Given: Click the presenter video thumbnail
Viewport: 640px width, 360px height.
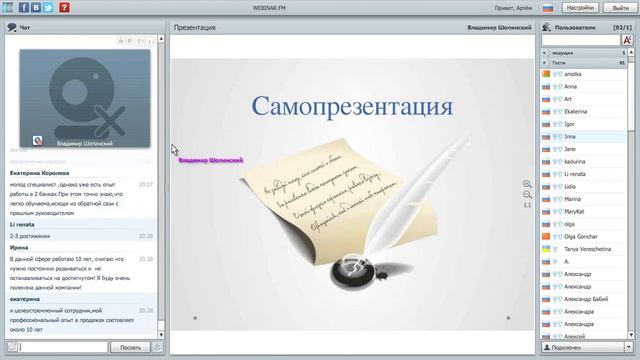Looking at the screenshot, I should [85, 98].
